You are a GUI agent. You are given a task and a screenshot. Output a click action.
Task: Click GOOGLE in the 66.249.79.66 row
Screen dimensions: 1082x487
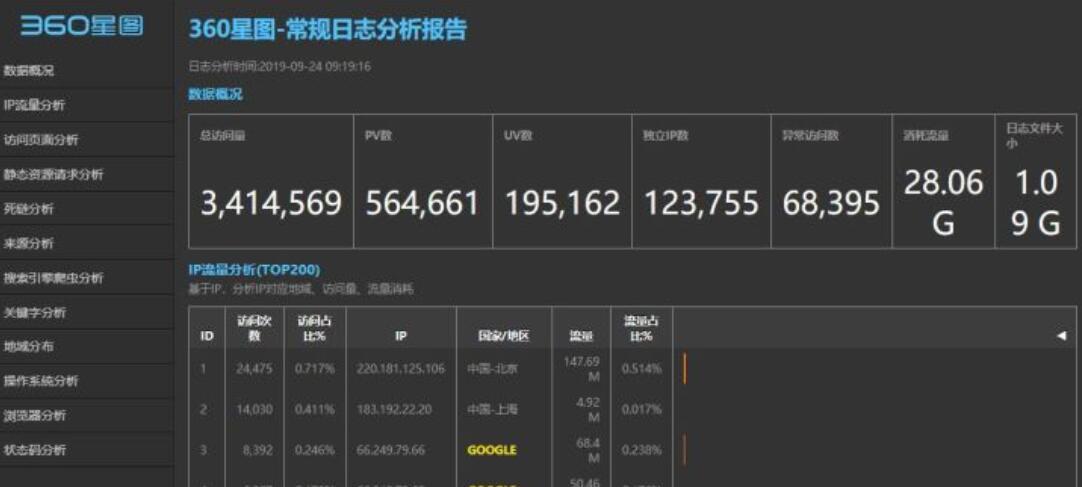coord(492,450)
